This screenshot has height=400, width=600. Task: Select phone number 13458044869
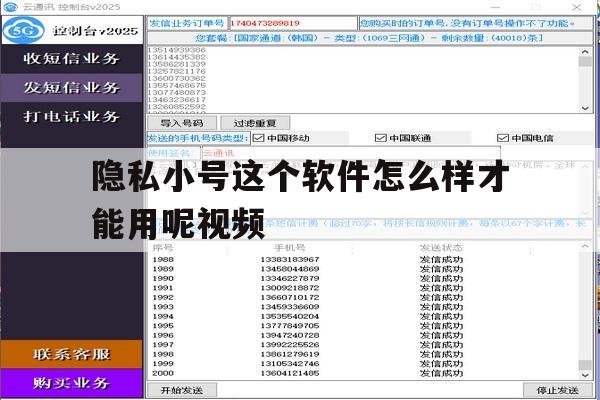coord(290,269)
